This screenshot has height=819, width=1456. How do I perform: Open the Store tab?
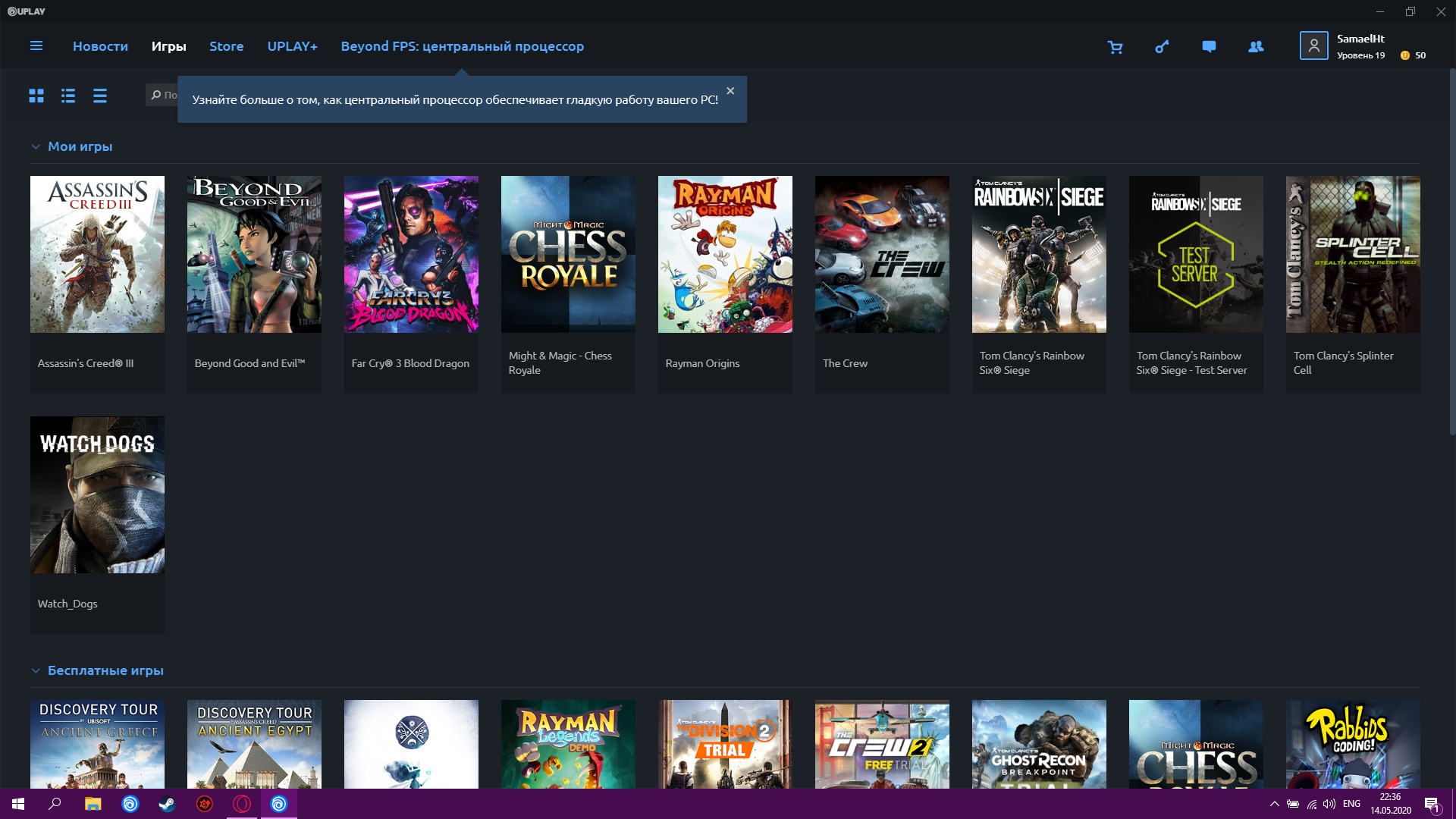click(x=226, y=46)
